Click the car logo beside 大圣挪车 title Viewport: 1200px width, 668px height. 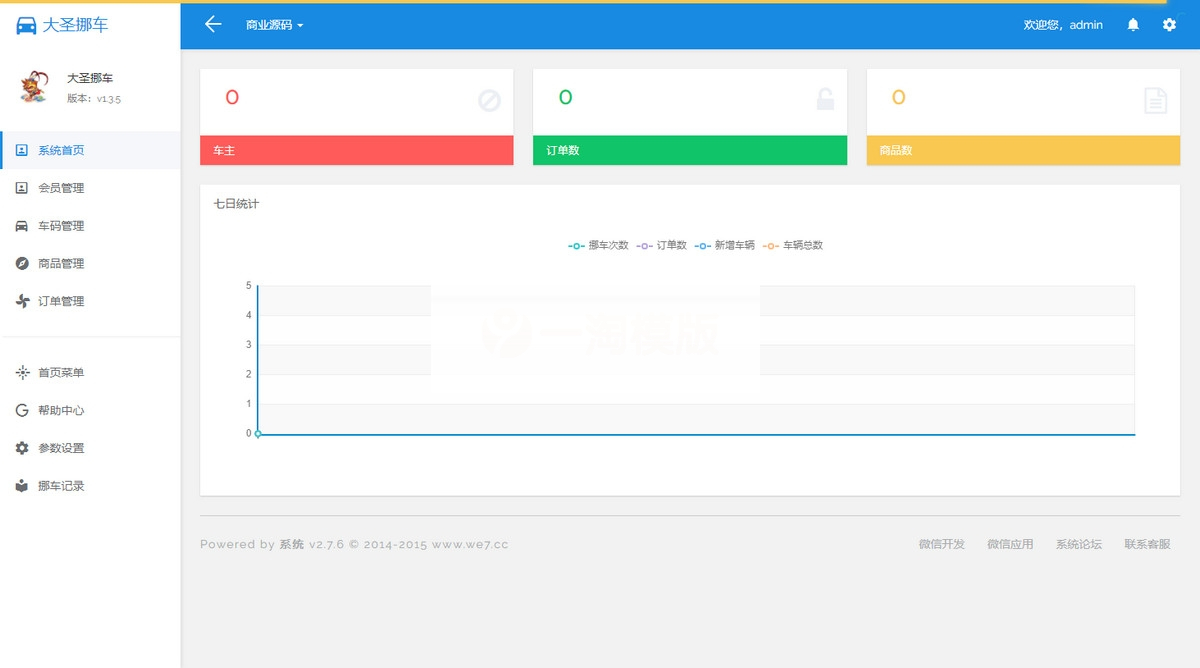click(26, 25)
